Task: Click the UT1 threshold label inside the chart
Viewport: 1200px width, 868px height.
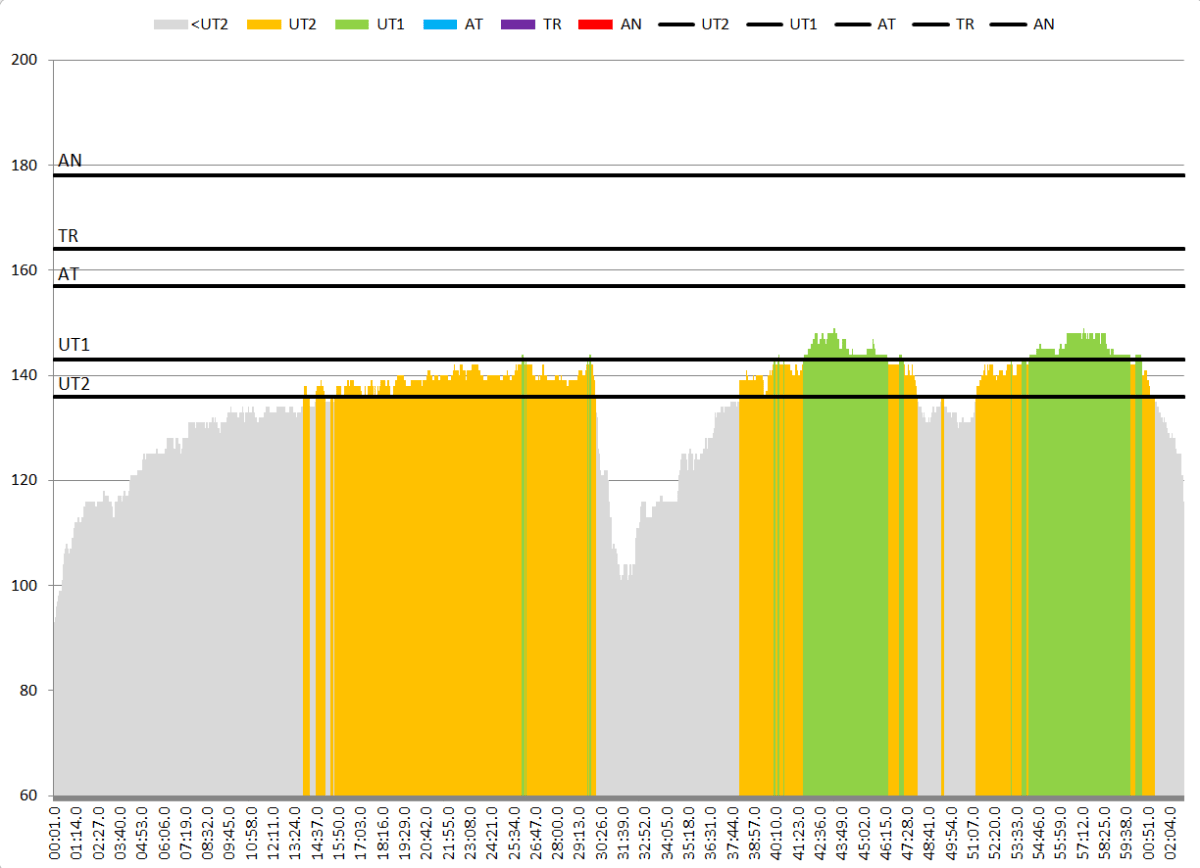Action: (x=74, y=345)
